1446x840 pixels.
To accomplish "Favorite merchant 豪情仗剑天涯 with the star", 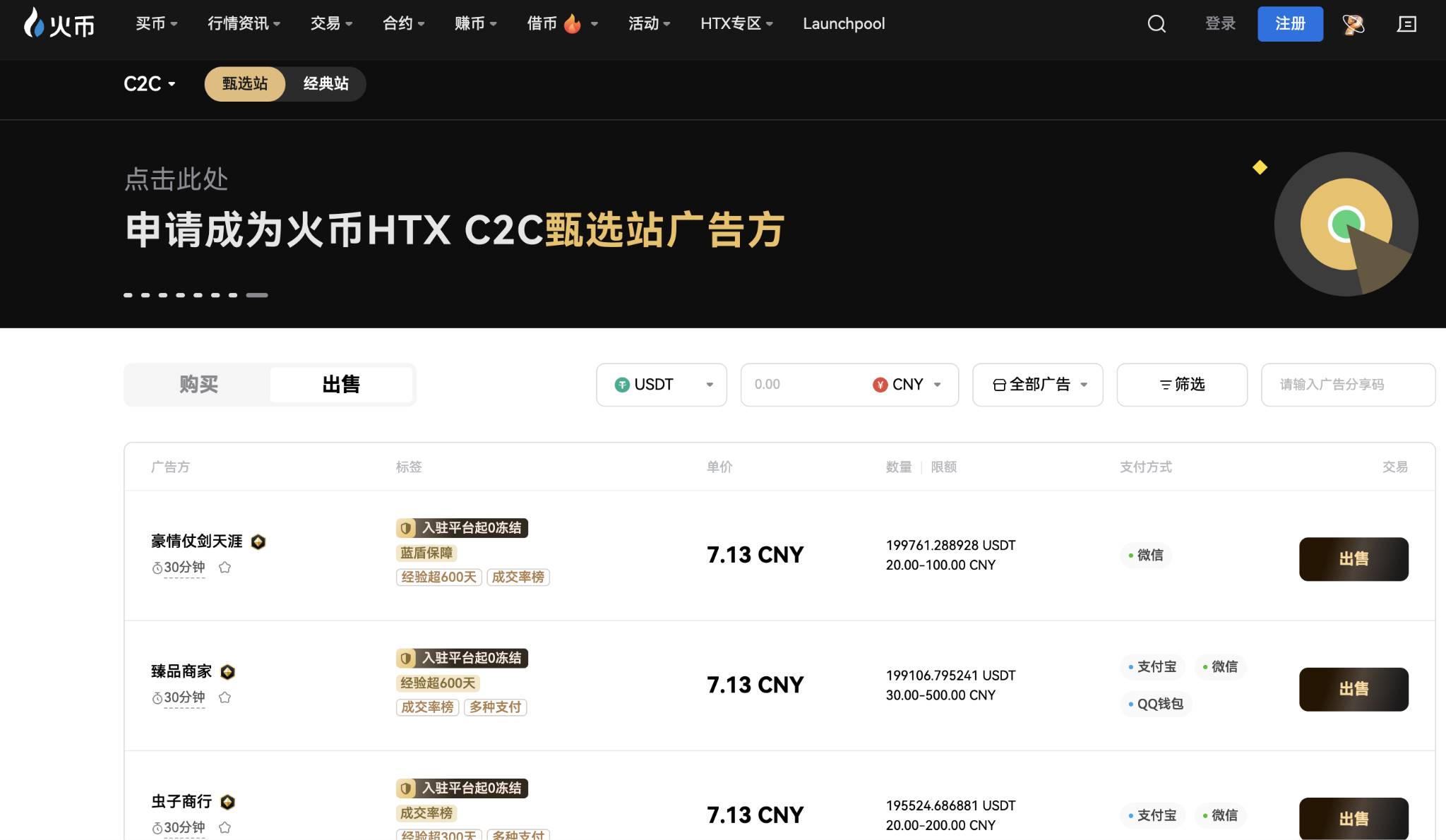I will [x=226, y=567].
